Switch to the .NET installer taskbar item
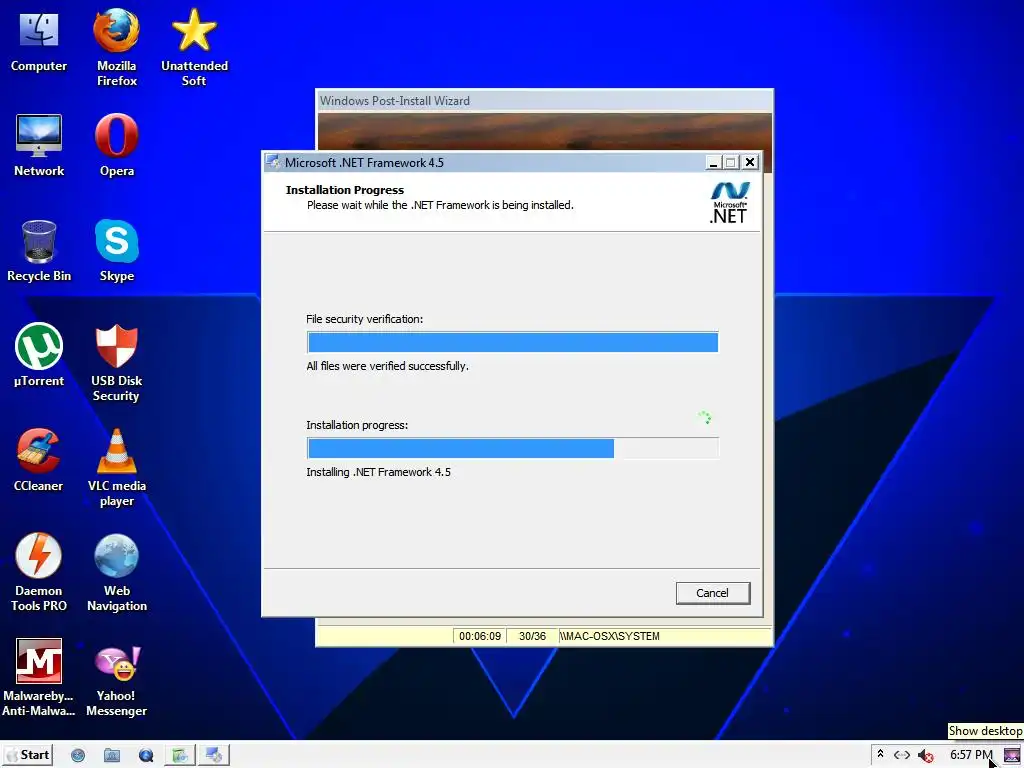 pyautogui.click(x=214, y=756)
